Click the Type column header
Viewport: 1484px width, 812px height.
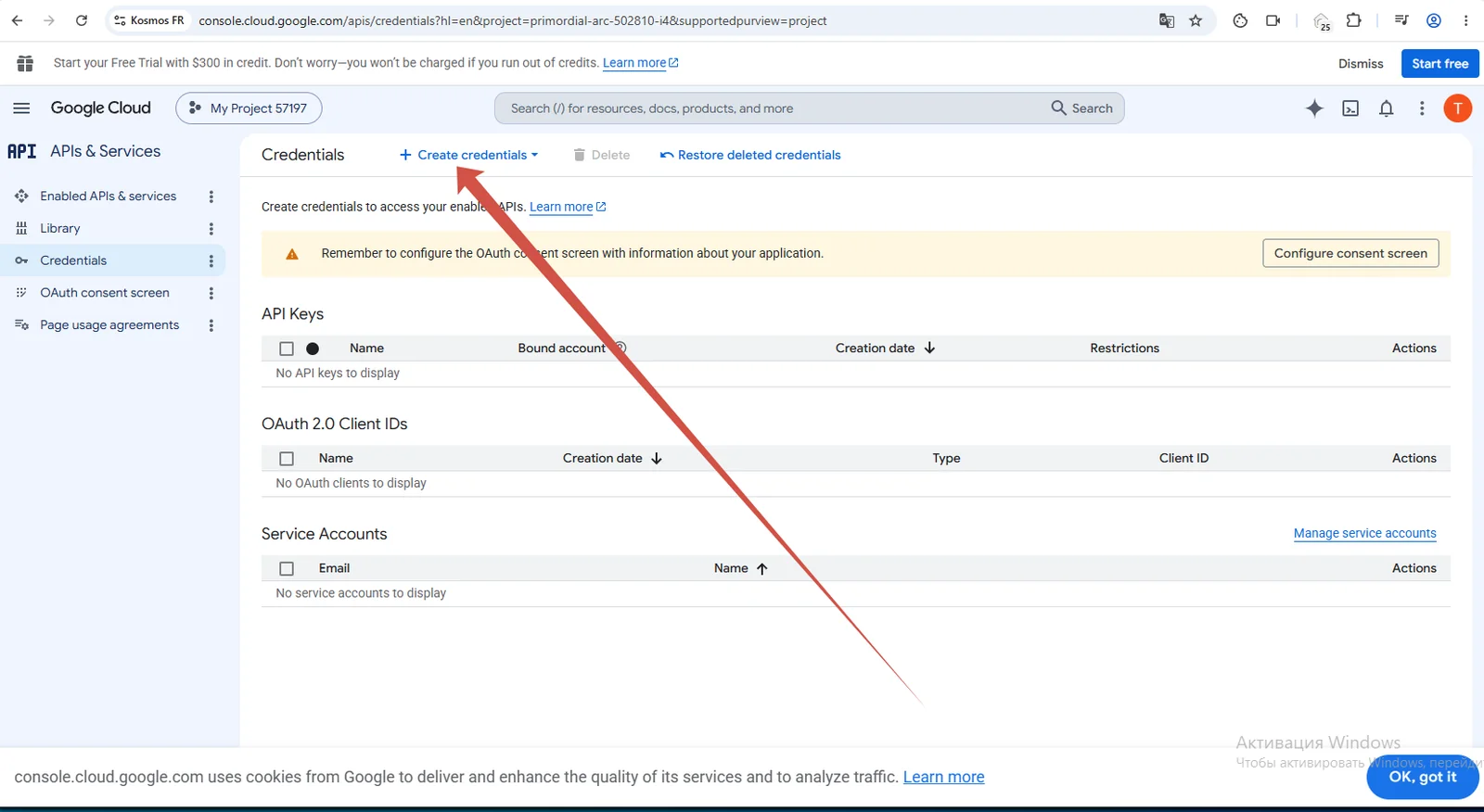pyautogui.click(x=946, y=459)
